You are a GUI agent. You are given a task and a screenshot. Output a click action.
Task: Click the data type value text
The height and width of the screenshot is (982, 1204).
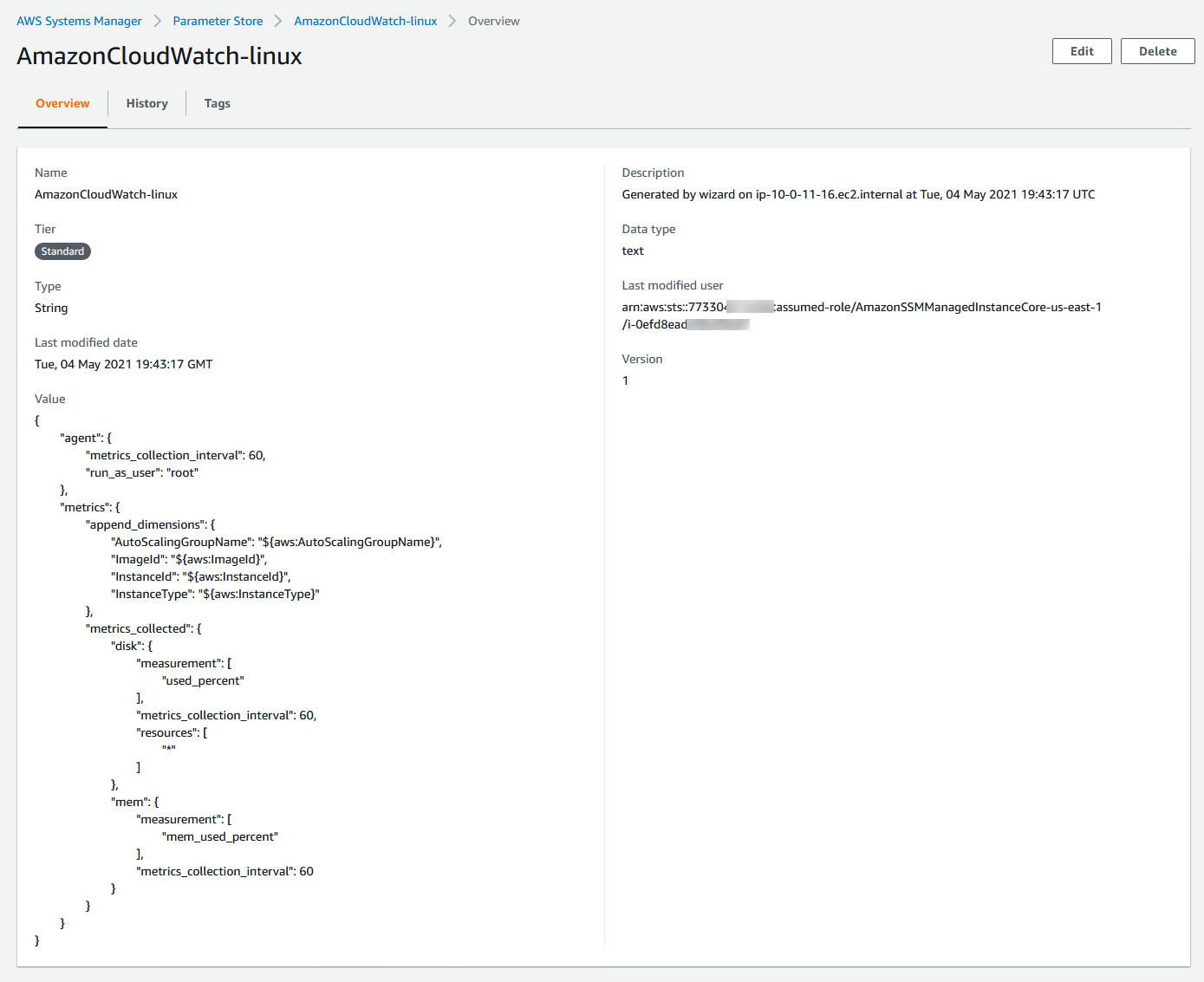[633, 250]
